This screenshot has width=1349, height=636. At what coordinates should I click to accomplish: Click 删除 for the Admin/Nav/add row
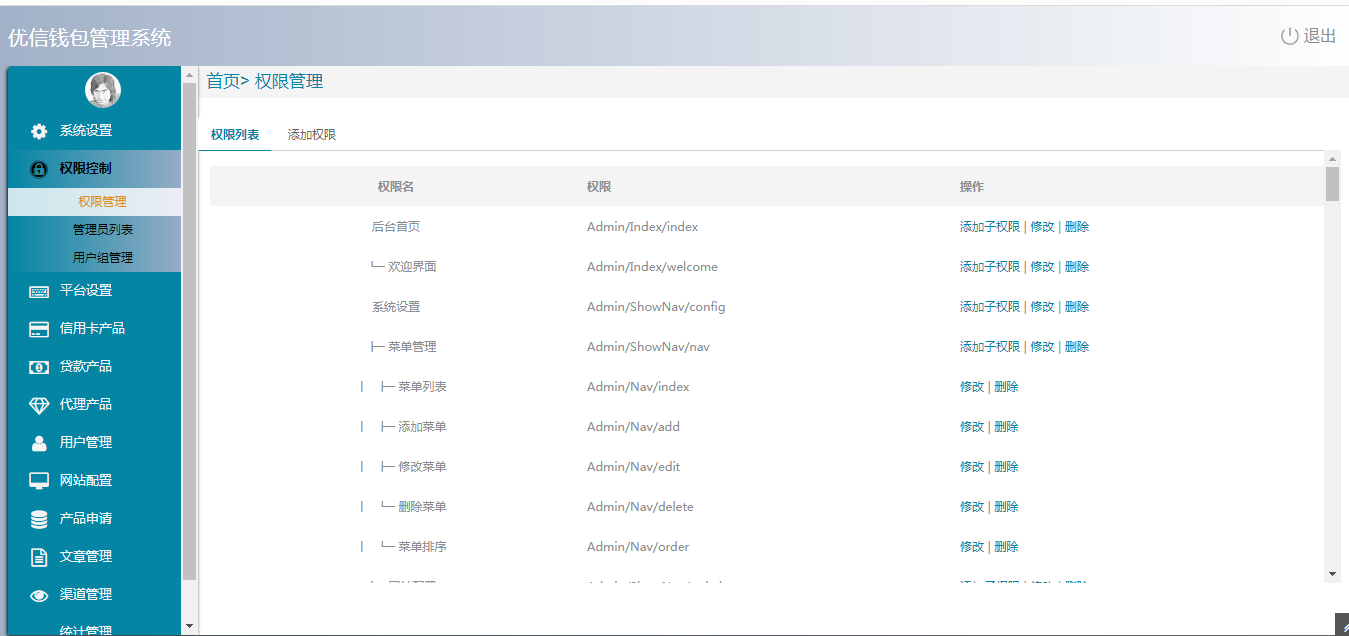pos(1006,427)
